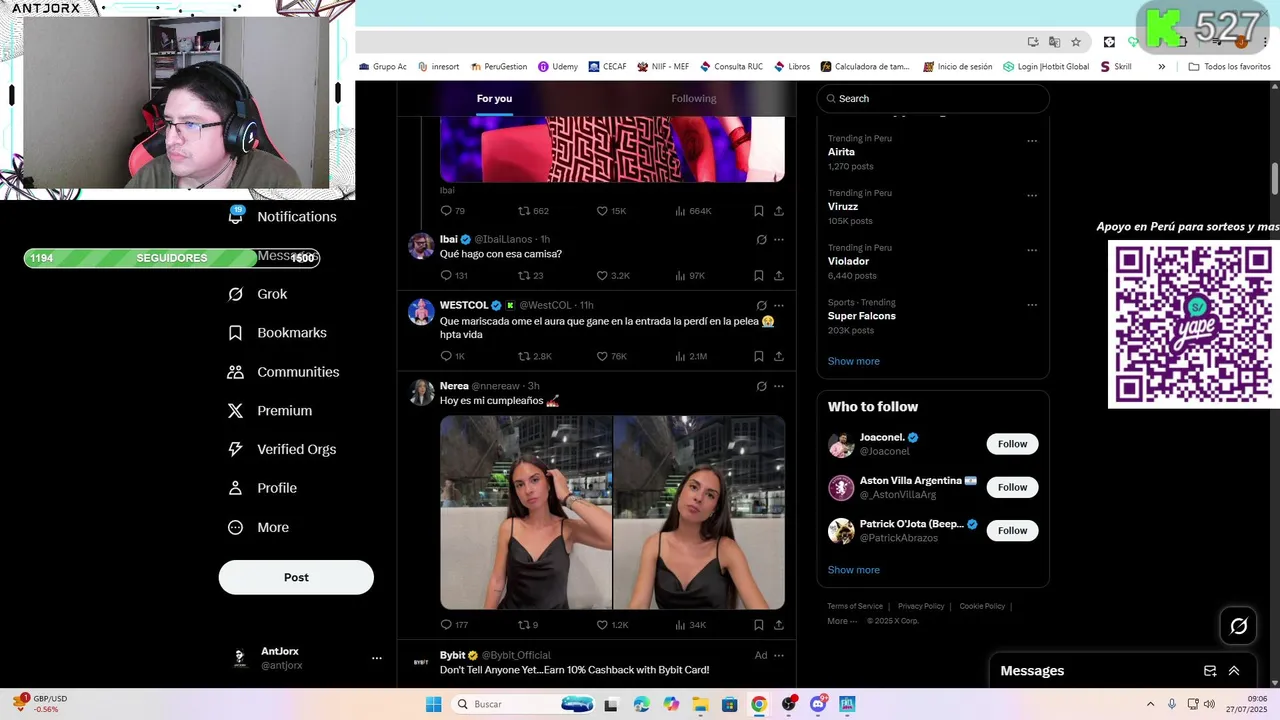Image resolution: width=1280 pixels, height=720 pixels.
Task: Show hidden bookmarks overflow chevron
Action: (1161, 67)
